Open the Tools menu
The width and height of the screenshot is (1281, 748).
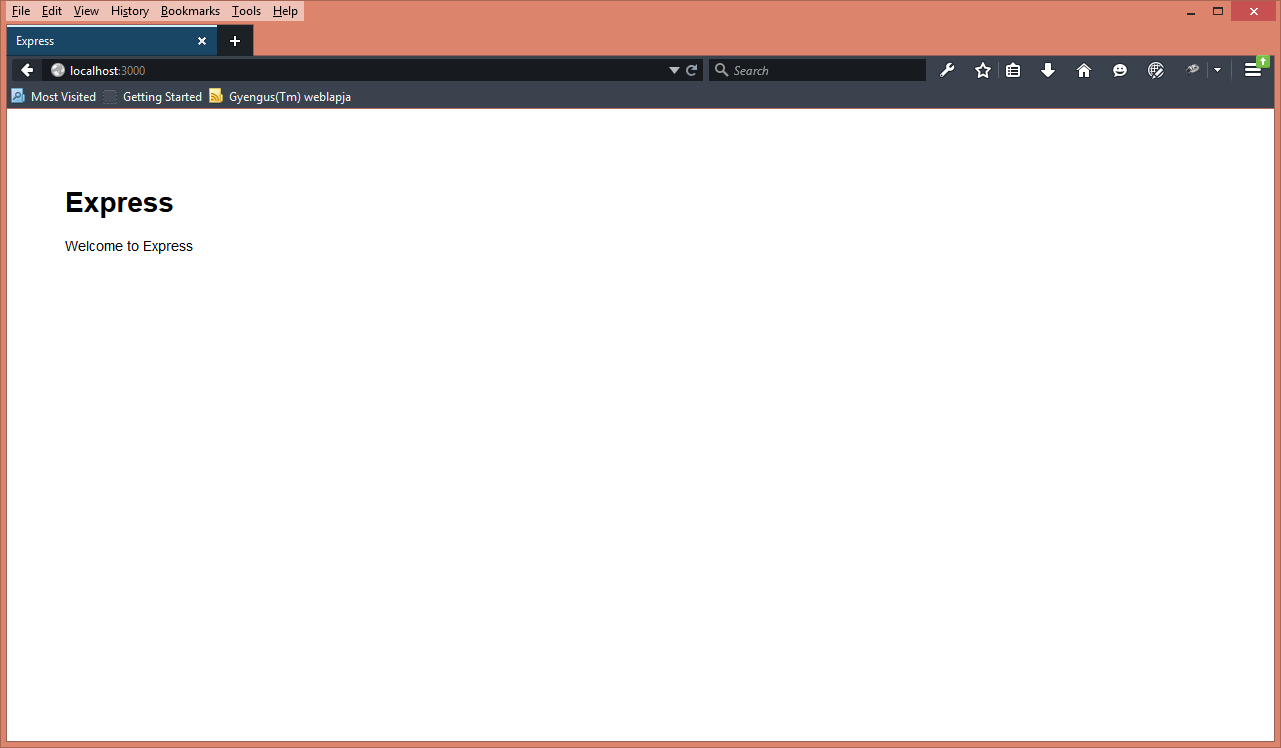246,11
